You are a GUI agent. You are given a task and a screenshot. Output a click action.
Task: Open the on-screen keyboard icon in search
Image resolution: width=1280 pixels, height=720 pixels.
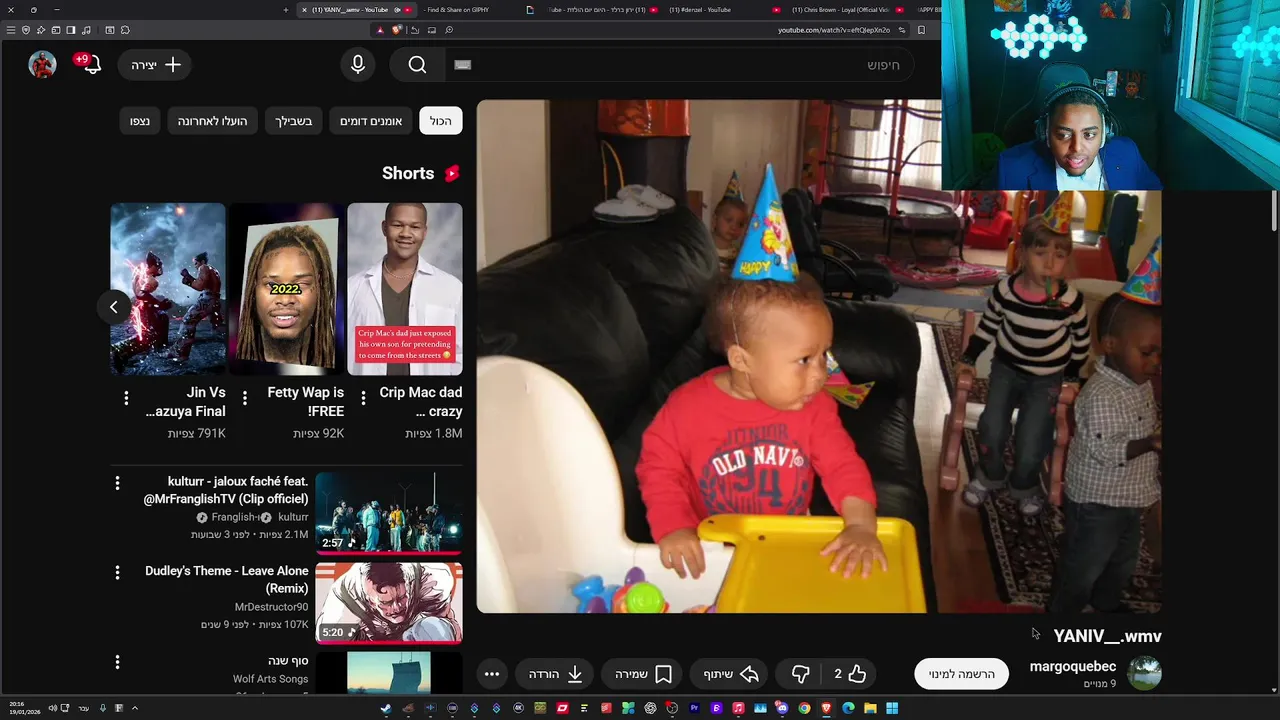[462, 65]
